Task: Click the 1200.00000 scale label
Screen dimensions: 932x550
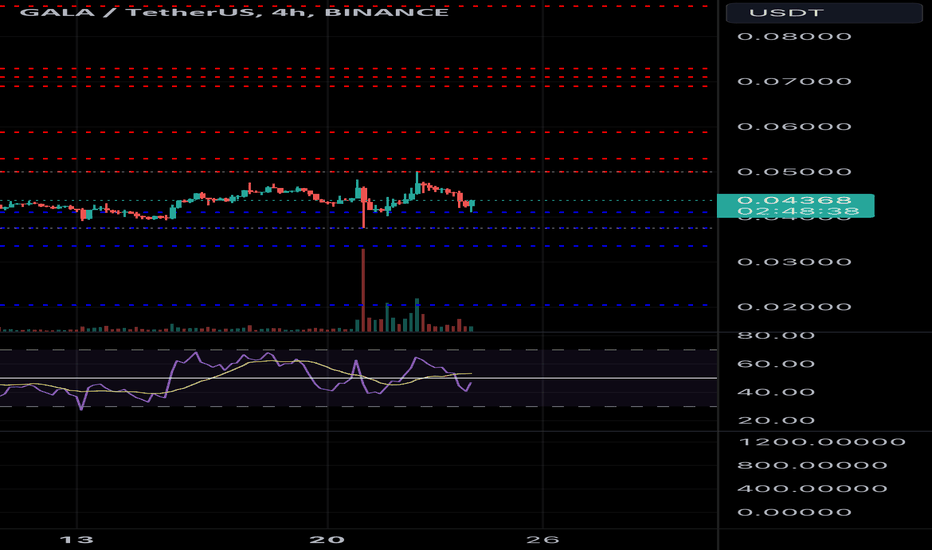Action: pos(821,442)
